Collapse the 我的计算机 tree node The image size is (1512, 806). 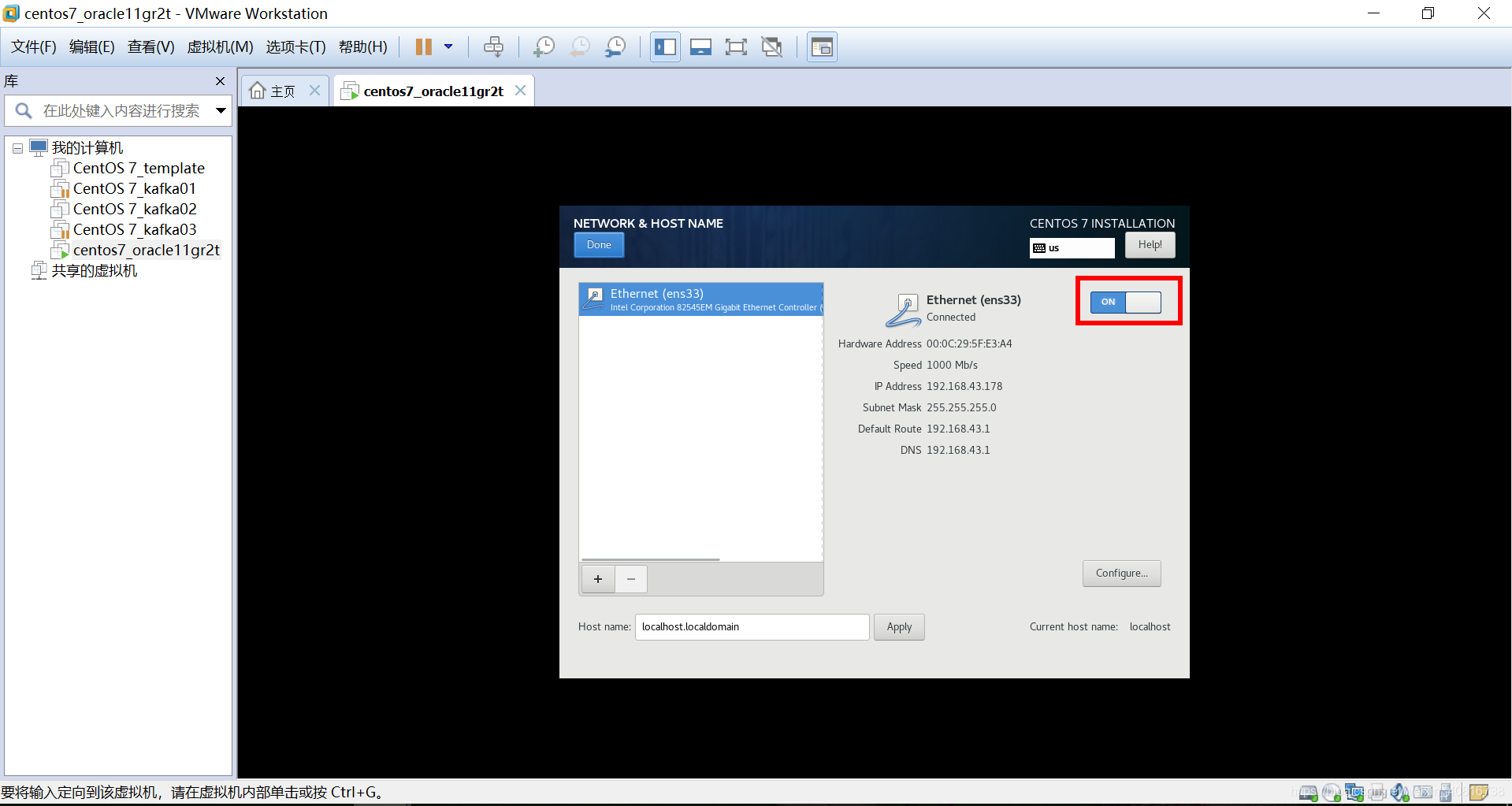point(17,148)
